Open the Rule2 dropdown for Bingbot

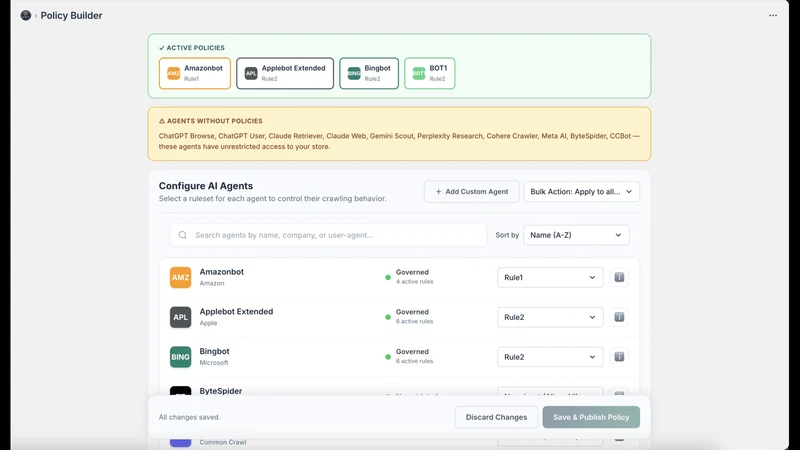(x=550, y=357)
